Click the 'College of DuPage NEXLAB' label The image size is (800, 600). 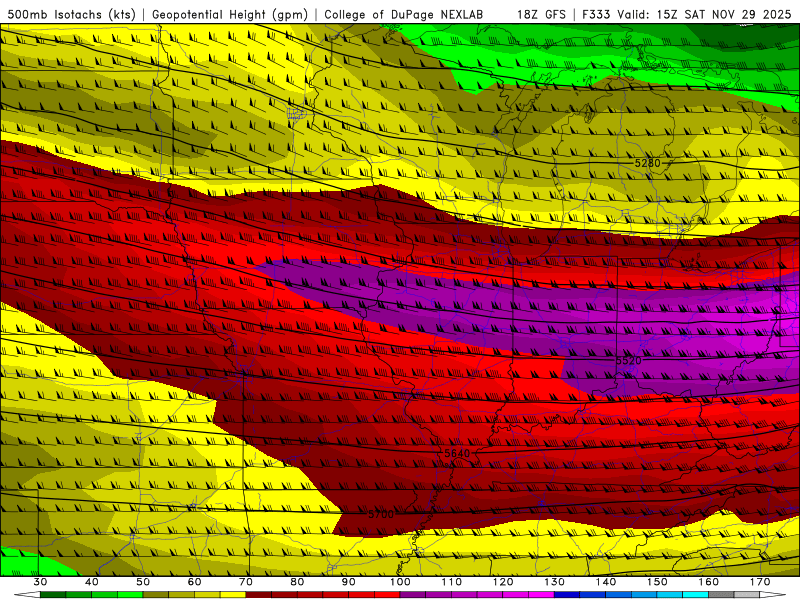click(x=404, y=15)
